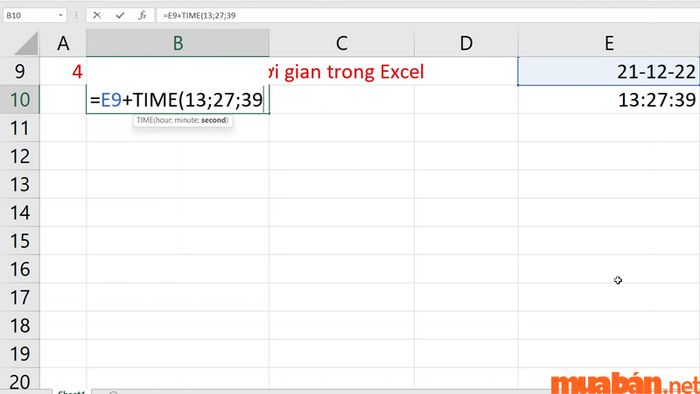Click the red 'gian trong Excel' heading text
This screenshot has height=394, width=700.
point(354,72)
